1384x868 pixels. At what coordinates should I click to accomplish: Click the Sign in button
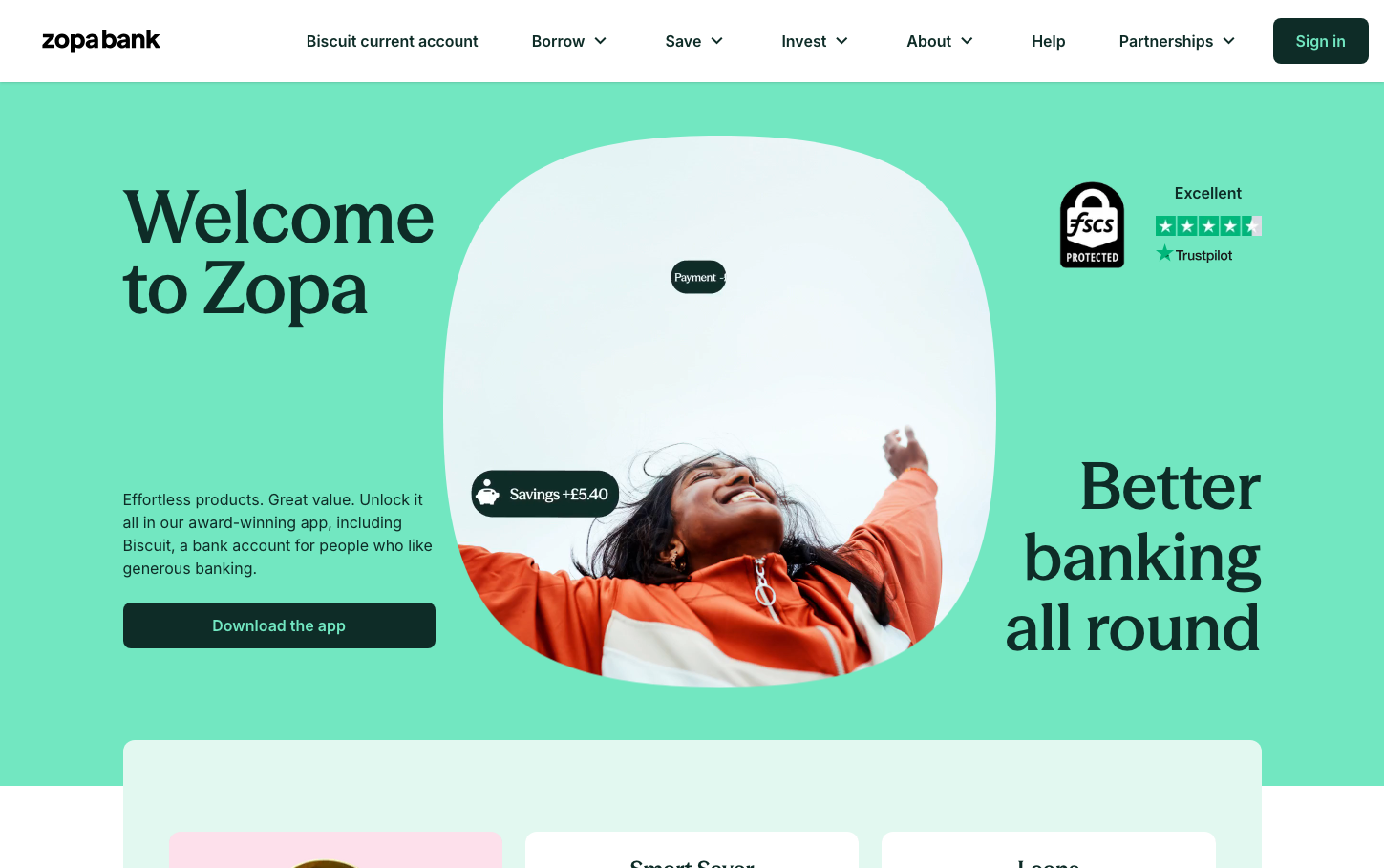1320,41
